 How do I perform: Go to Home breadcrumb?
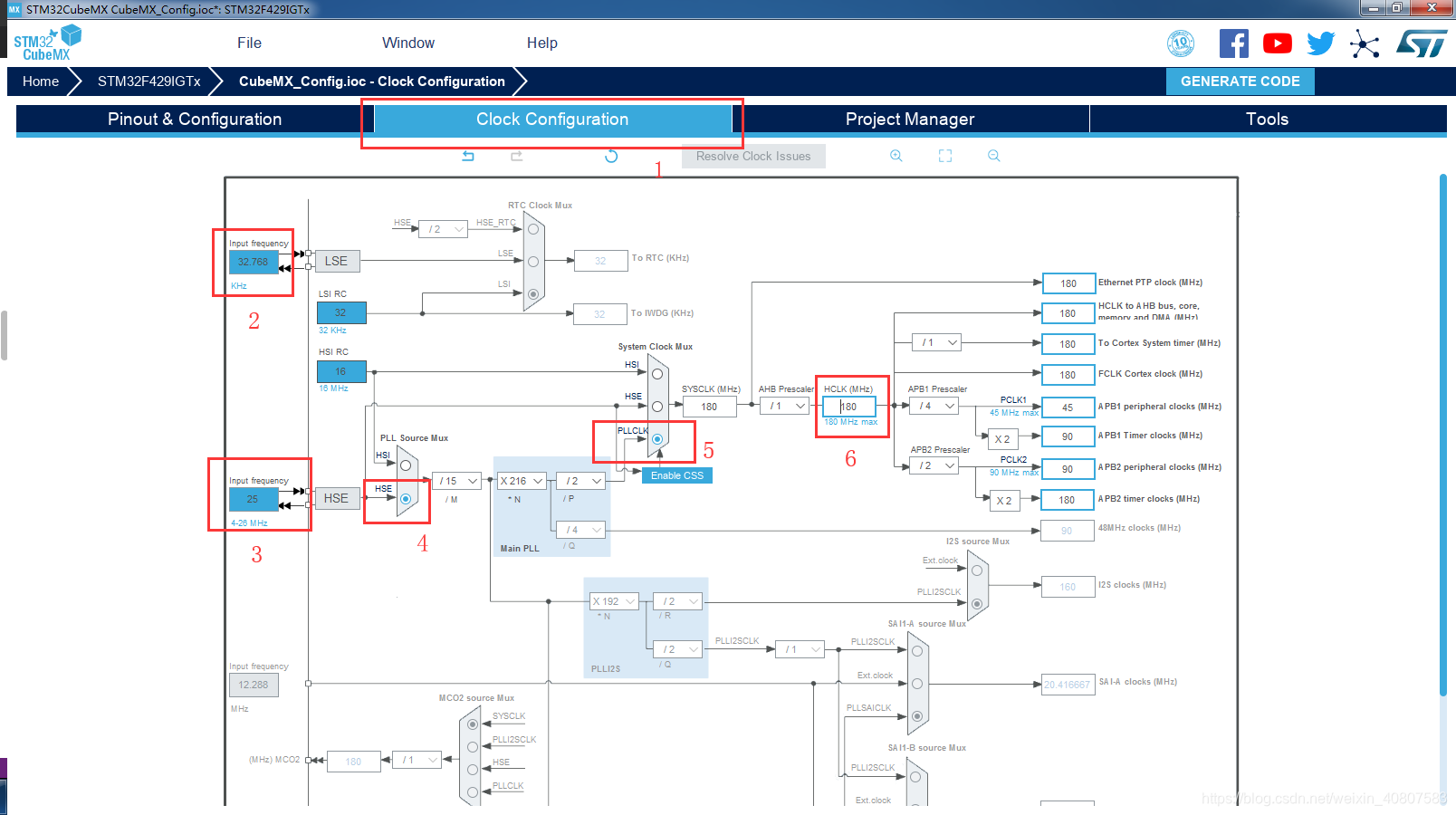[41, 81]
